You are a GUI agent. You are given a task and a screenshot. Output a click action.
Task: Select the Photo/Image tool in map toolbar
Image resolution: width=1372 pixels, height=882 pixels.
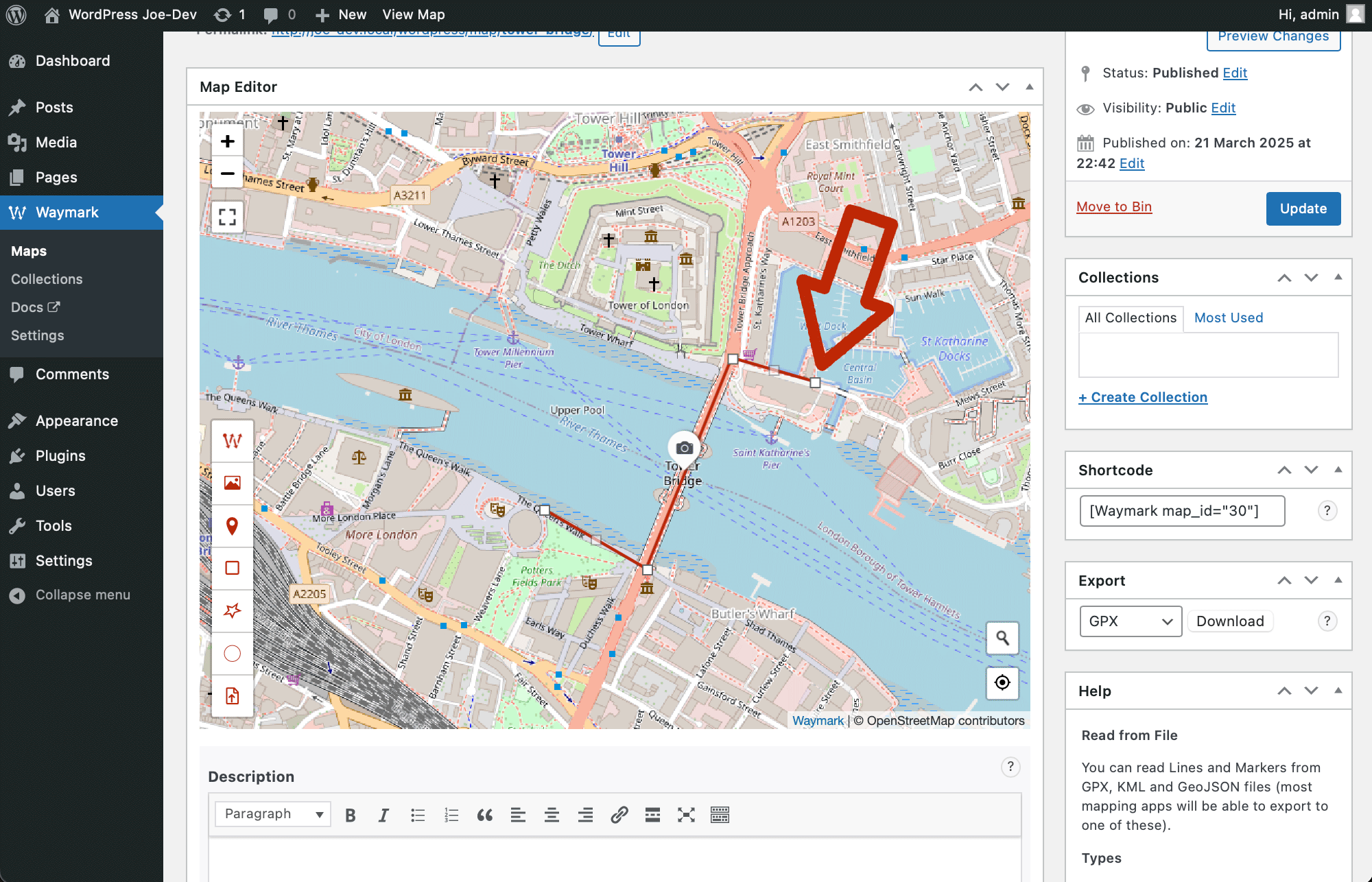click(233, 483)
